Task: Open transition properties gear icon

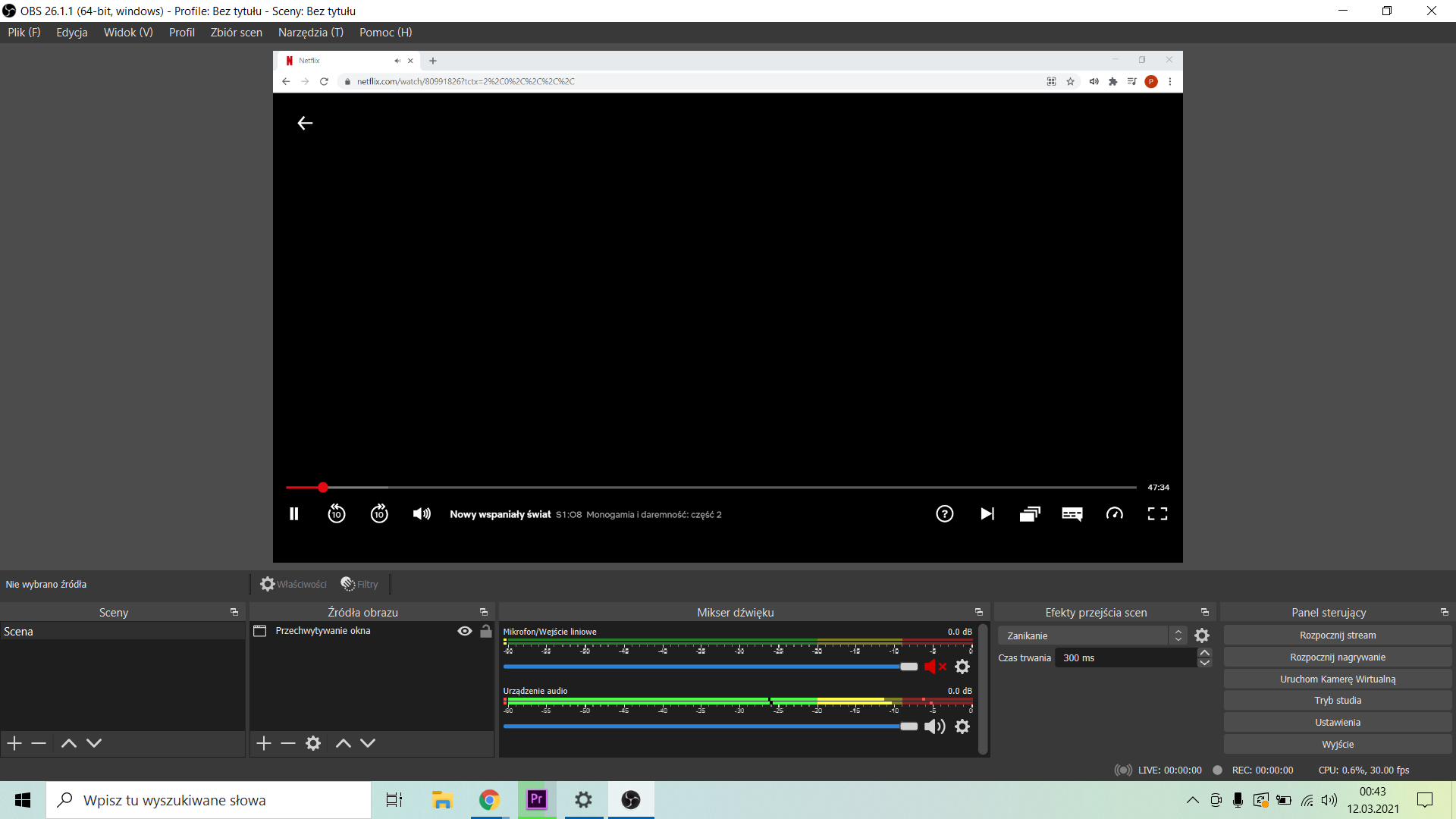Action: [x=1202, y=635]
